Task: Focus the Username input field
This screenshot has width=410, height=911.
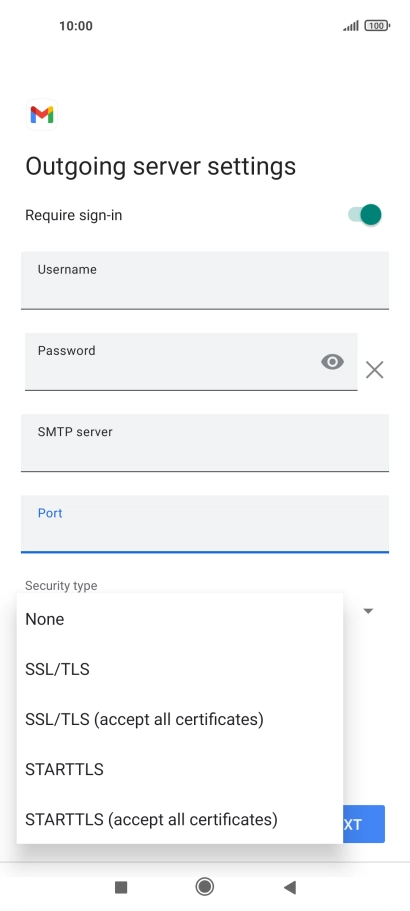Action: pos(205,280)
